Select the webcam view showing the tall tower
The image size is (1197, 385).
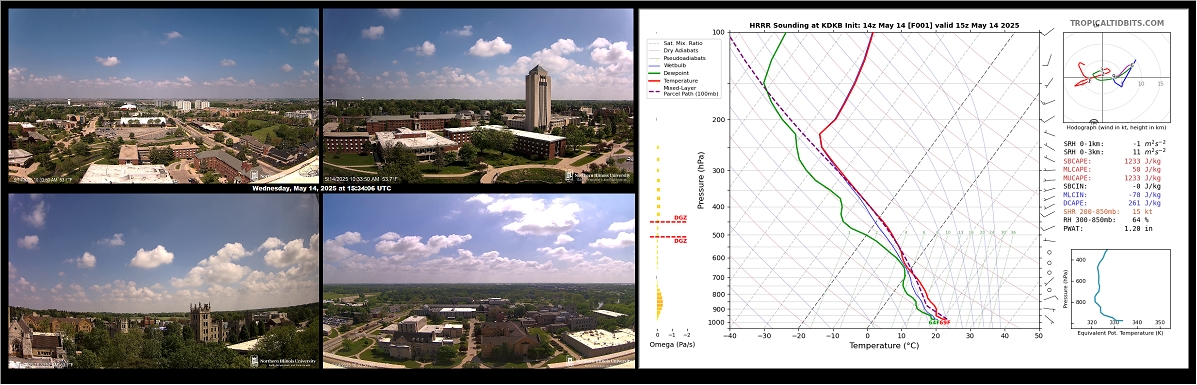coord(479,95)
